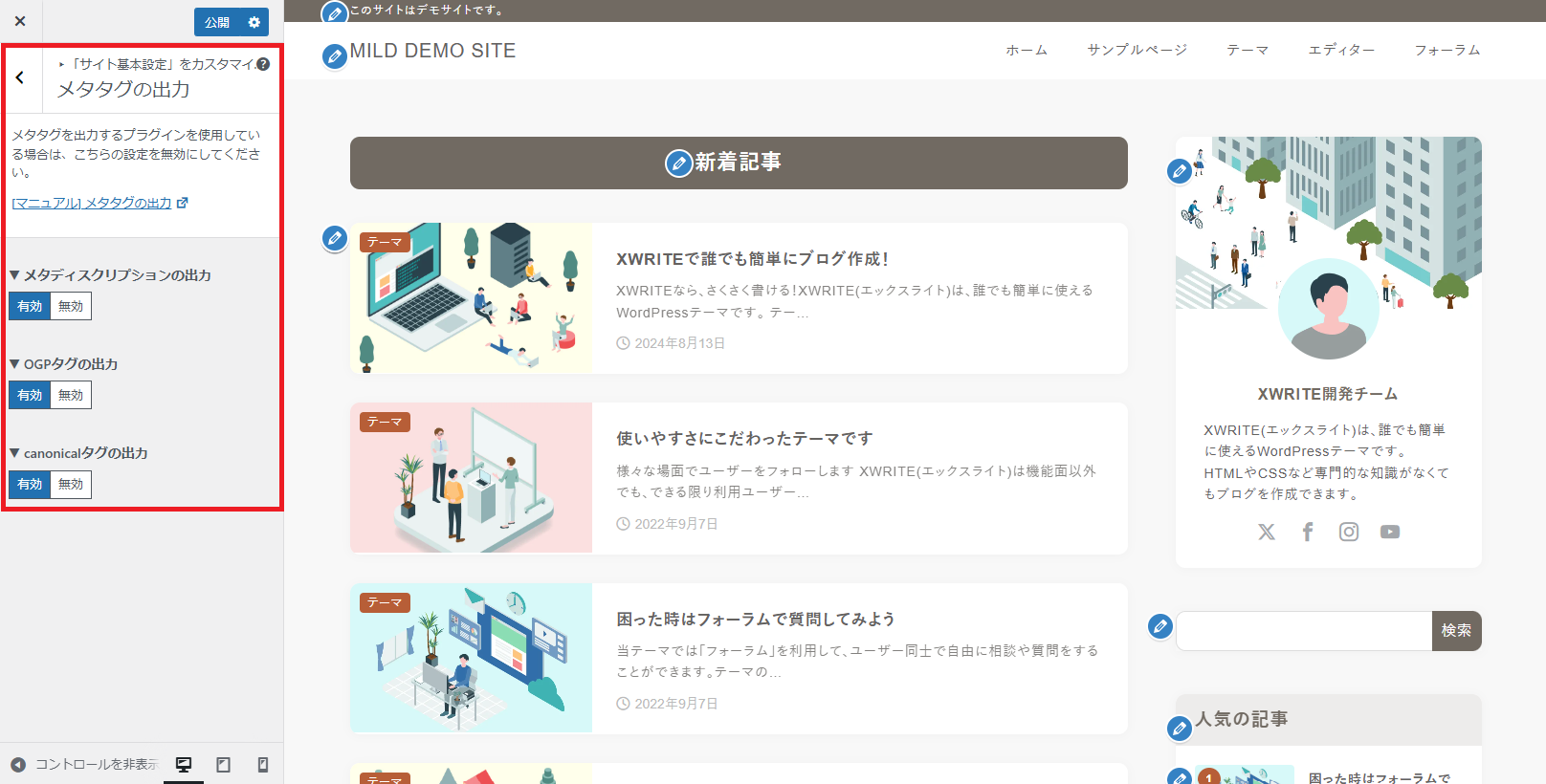Click the テーマ category label on first card
Image resolution: width=1546 pixels, height=784 pixels.
coord(386,242)
